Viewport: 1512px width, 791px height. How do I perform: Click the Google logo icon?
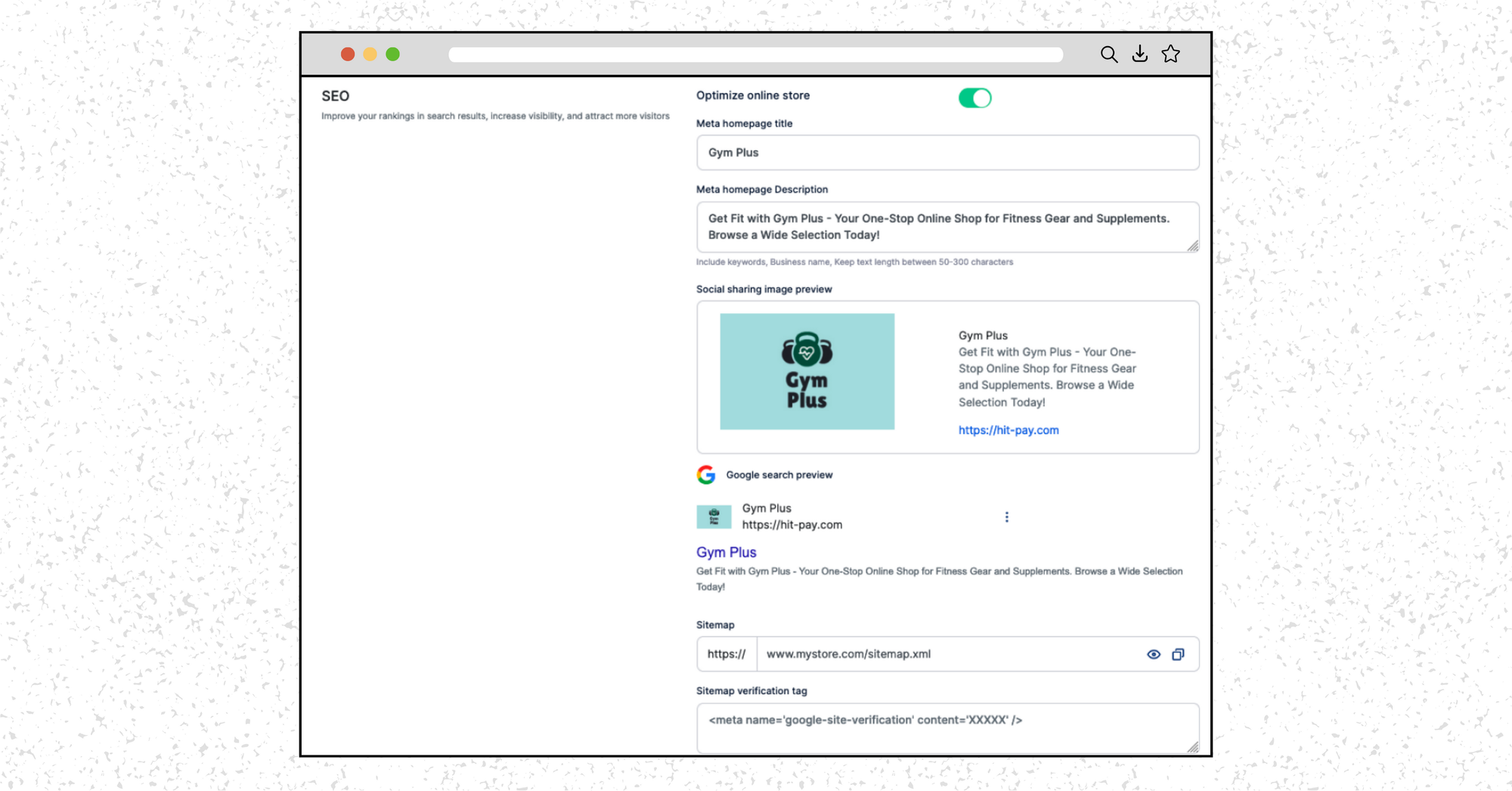(706, 475)
